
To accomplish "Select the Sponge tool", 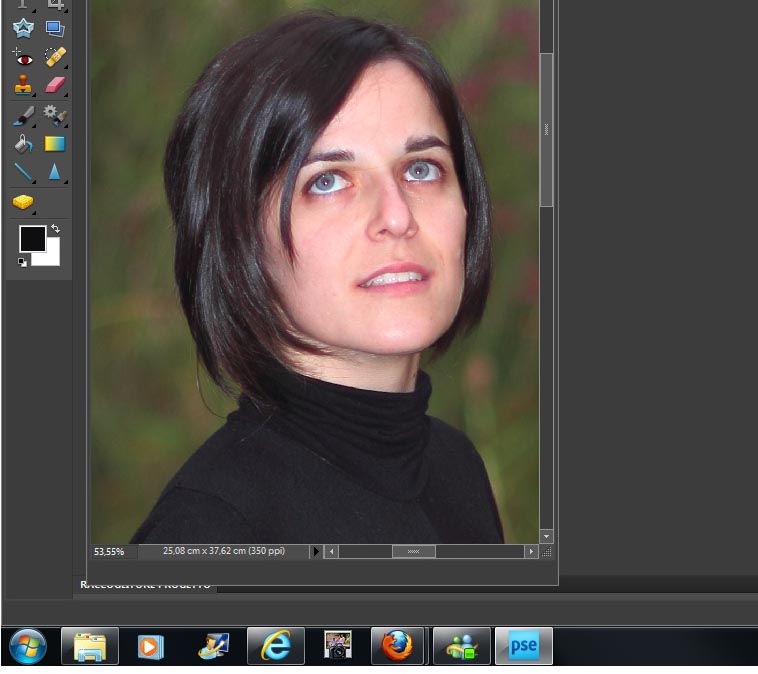I will 23,202.
